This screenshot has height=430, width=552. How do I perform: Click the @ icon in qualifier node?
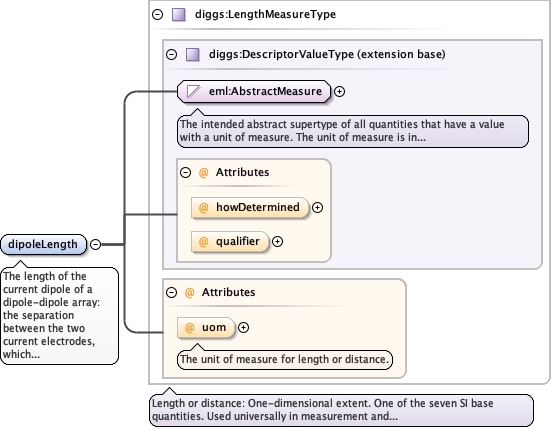pyautogui.click(x=203, y=242)
